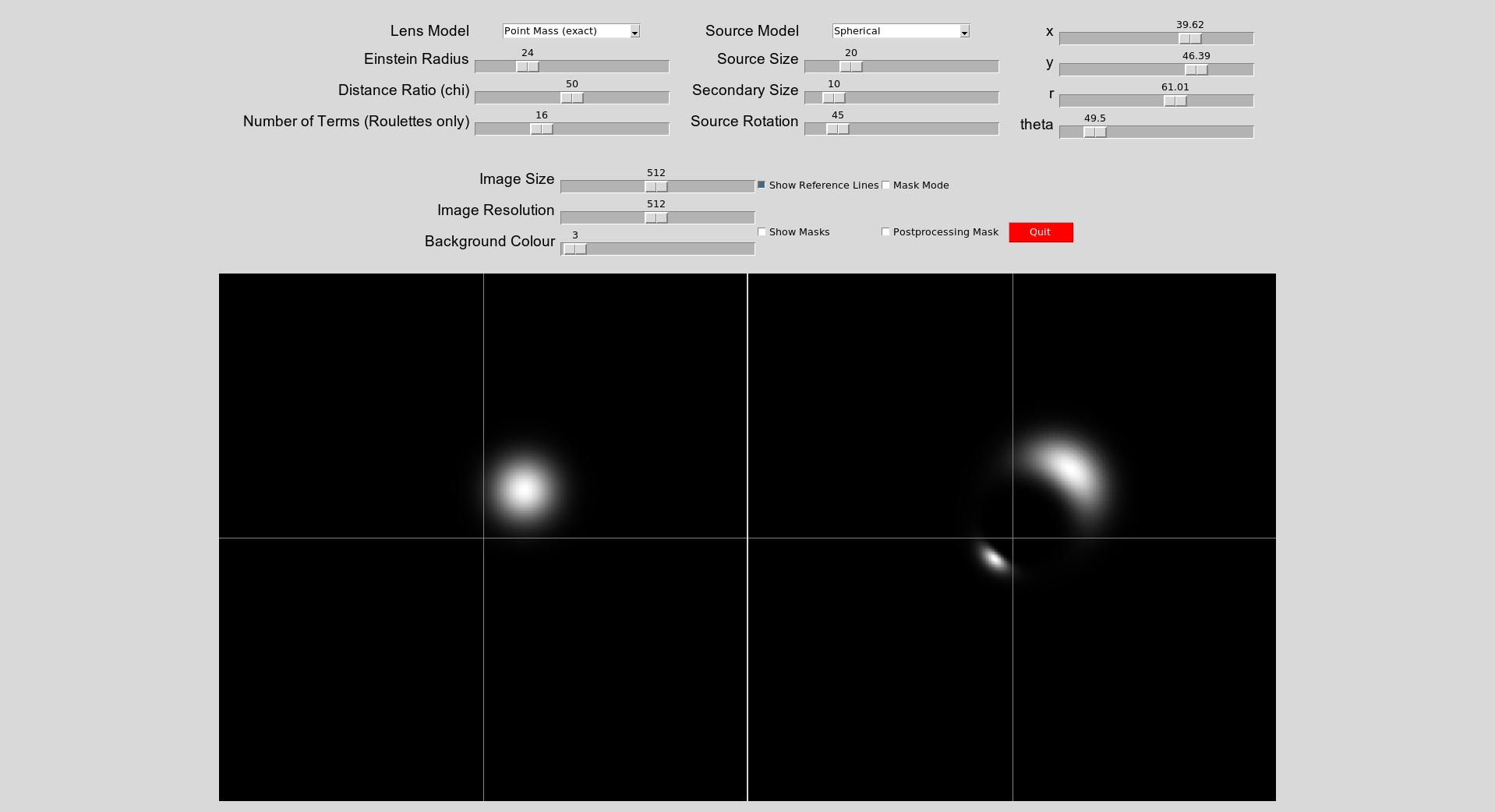Click the y position slider handle
The image size is (1495, 812).
[x=1196, y=70]
